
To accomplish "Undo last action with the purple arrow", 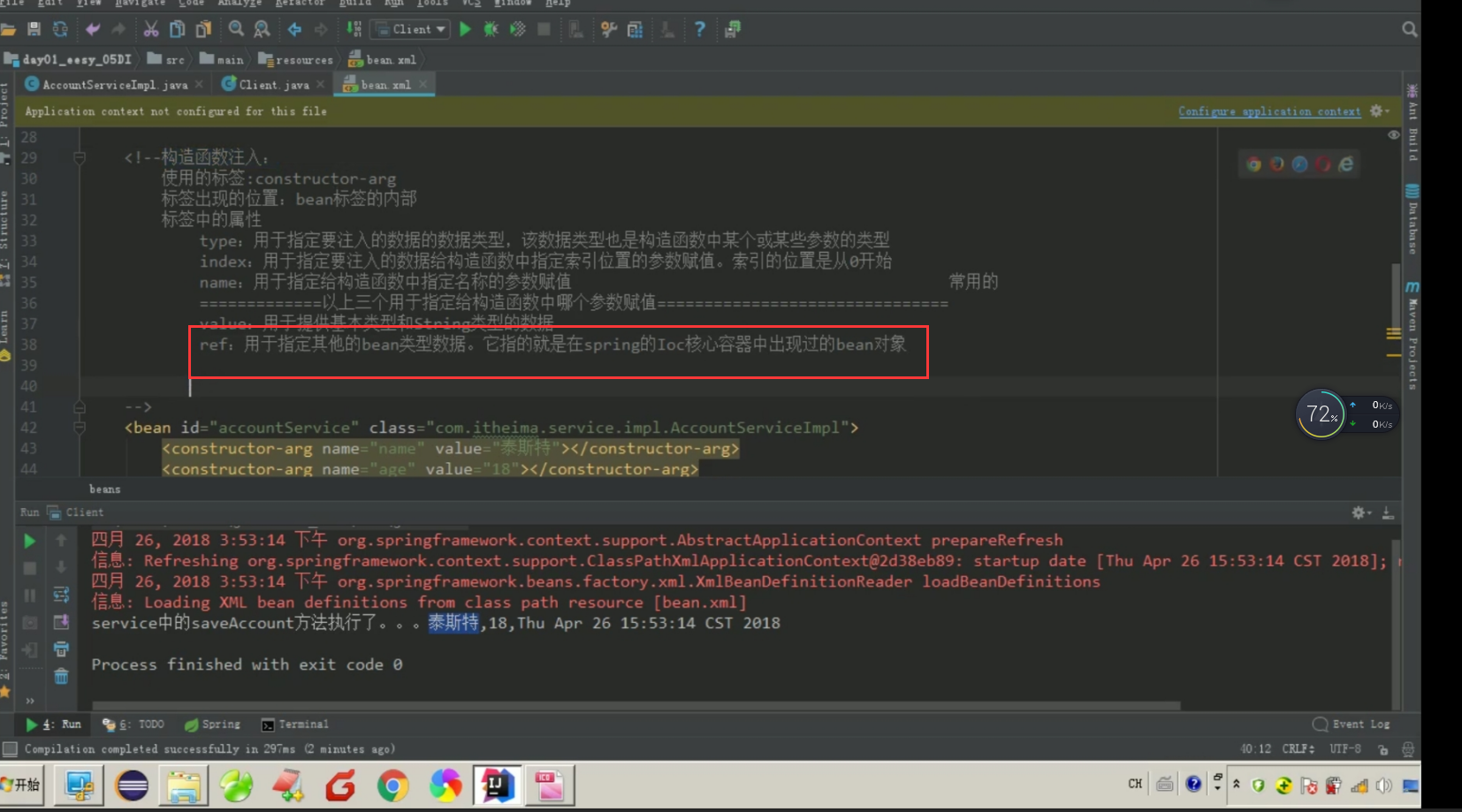I will coord(93,29).
